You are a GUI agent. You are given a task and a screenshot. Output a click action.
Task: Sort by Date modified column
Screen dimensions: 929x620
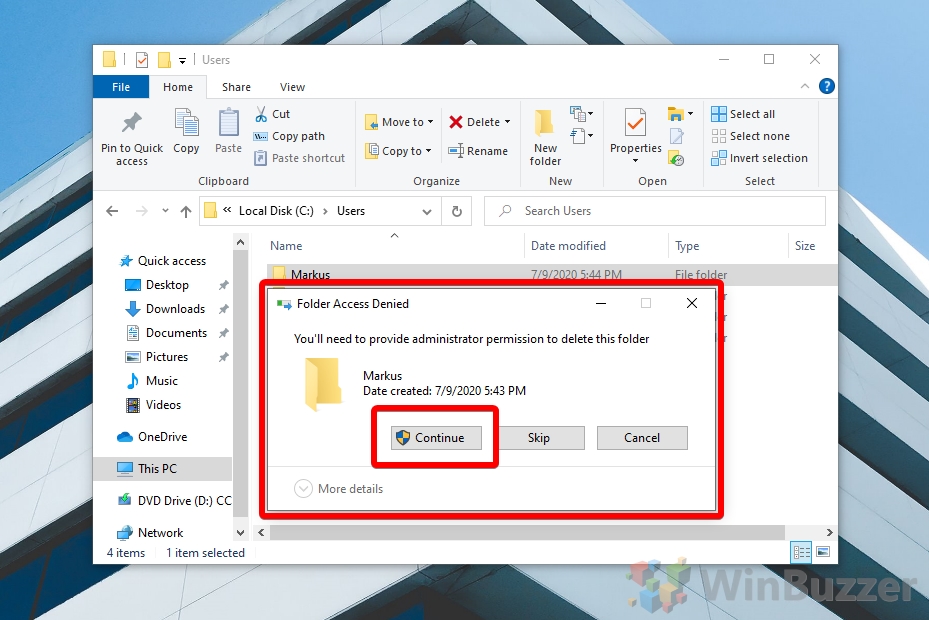pos(568,246)
